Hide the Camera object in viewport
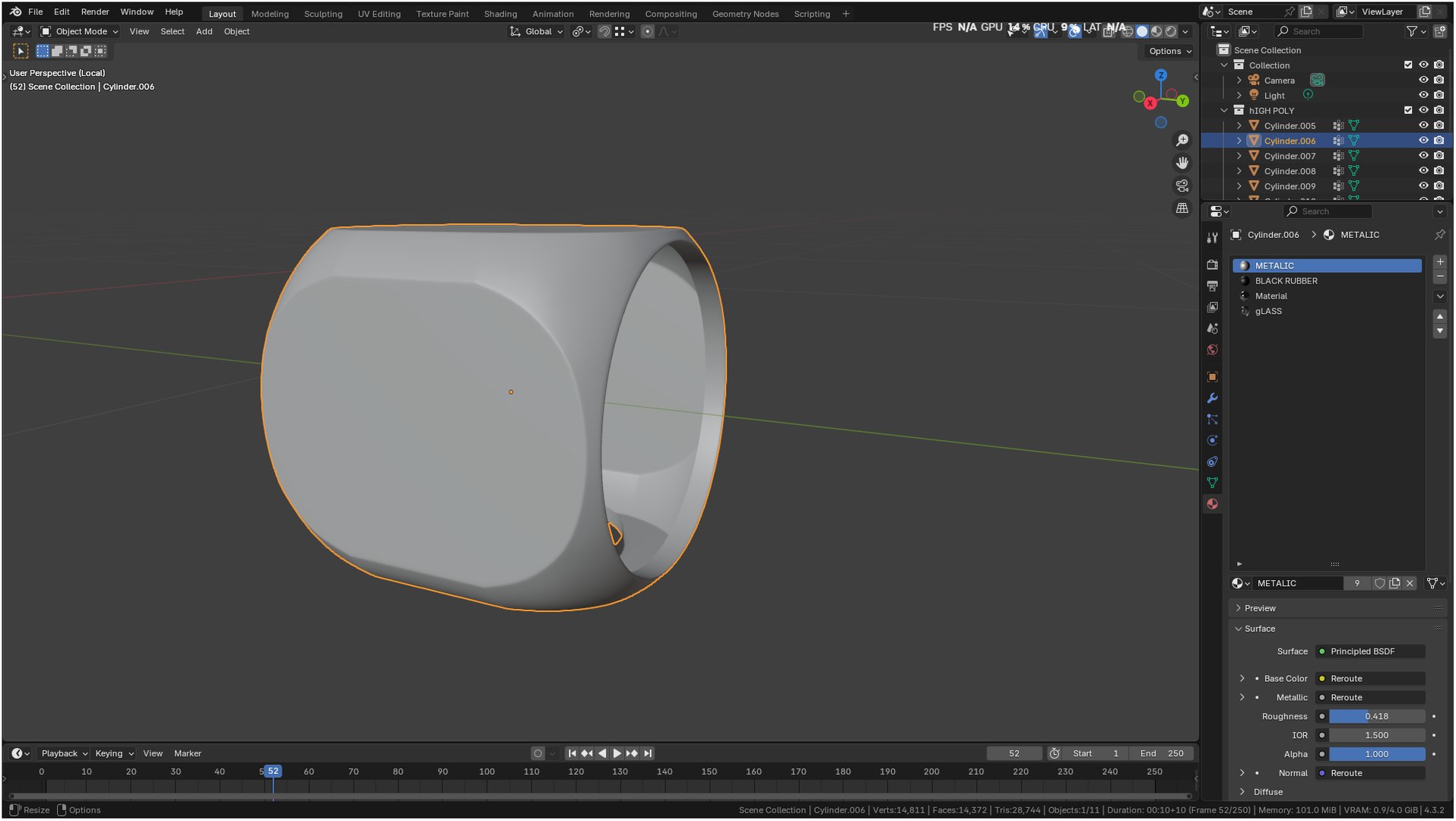 click(1424, 80)
